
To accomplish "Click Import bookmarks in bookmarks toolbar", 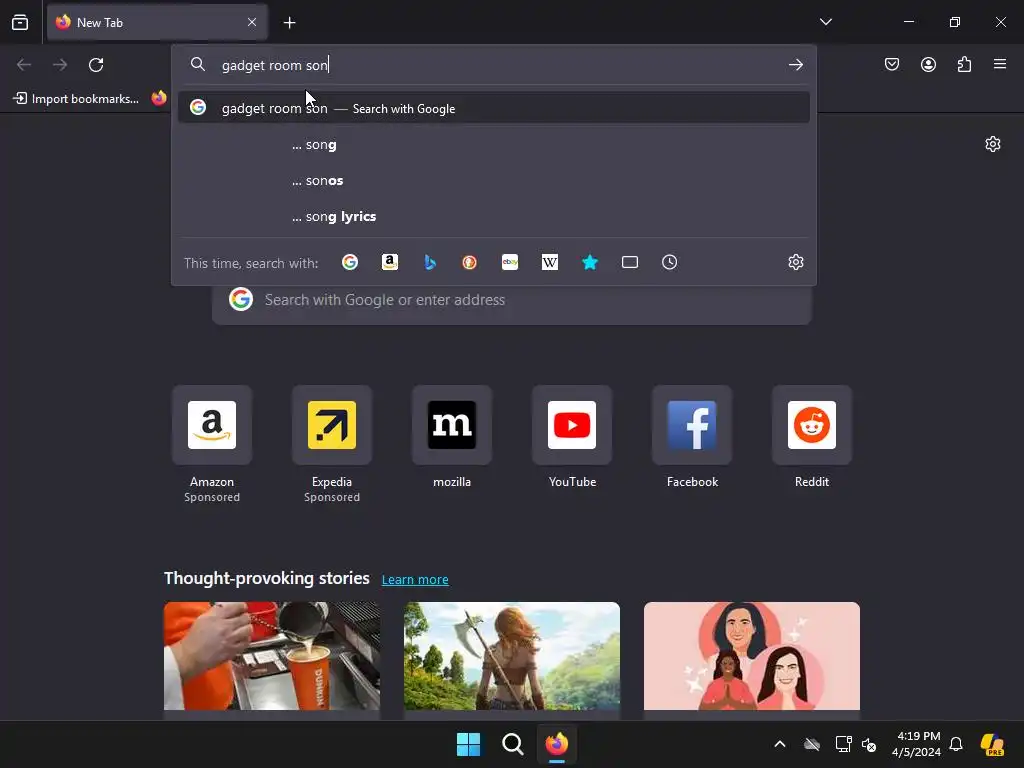I will point(76,99).
